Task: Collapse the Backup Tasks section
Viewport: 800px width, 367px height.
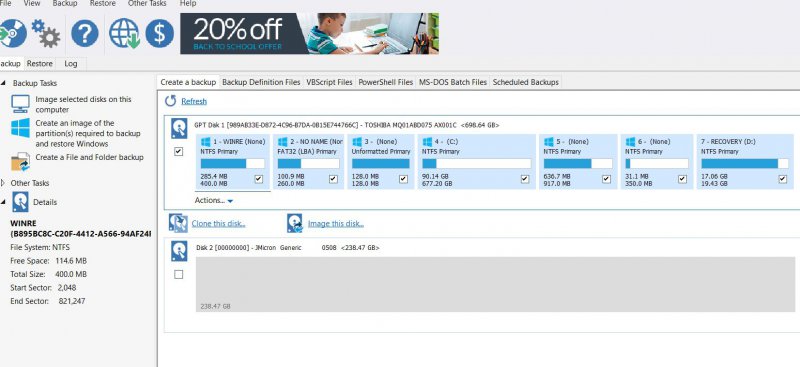Action: (x=3, y=83)
